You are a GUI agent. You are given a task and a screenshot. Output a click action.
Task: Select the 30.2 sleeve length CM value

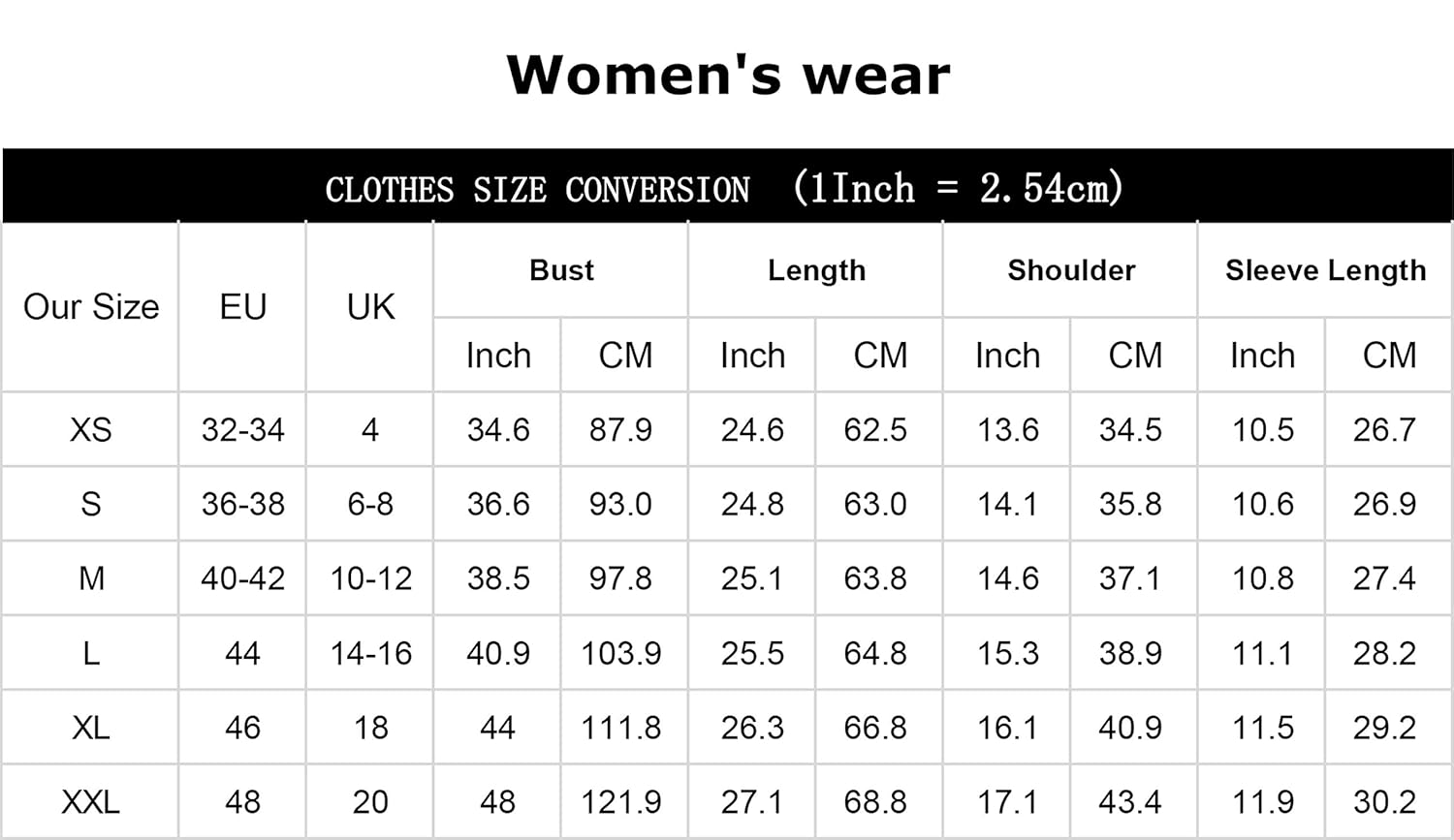click(x=1384, y=801)
